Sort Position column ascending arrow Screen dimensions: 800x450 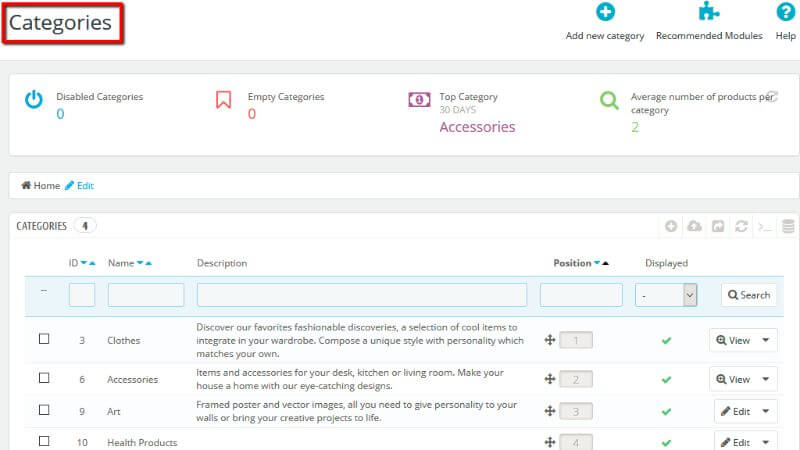(605, 263)
